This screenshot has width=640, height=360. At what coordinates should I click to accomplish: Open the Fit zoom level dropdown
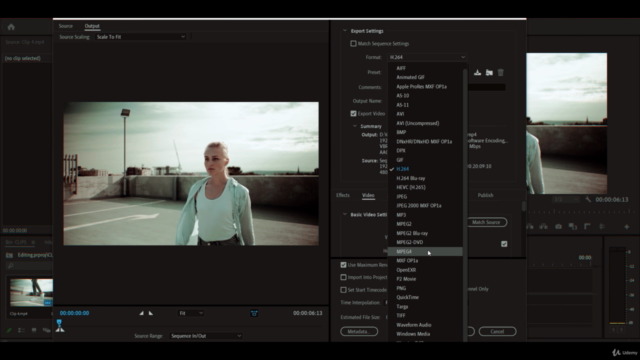[x=191, y=313]
